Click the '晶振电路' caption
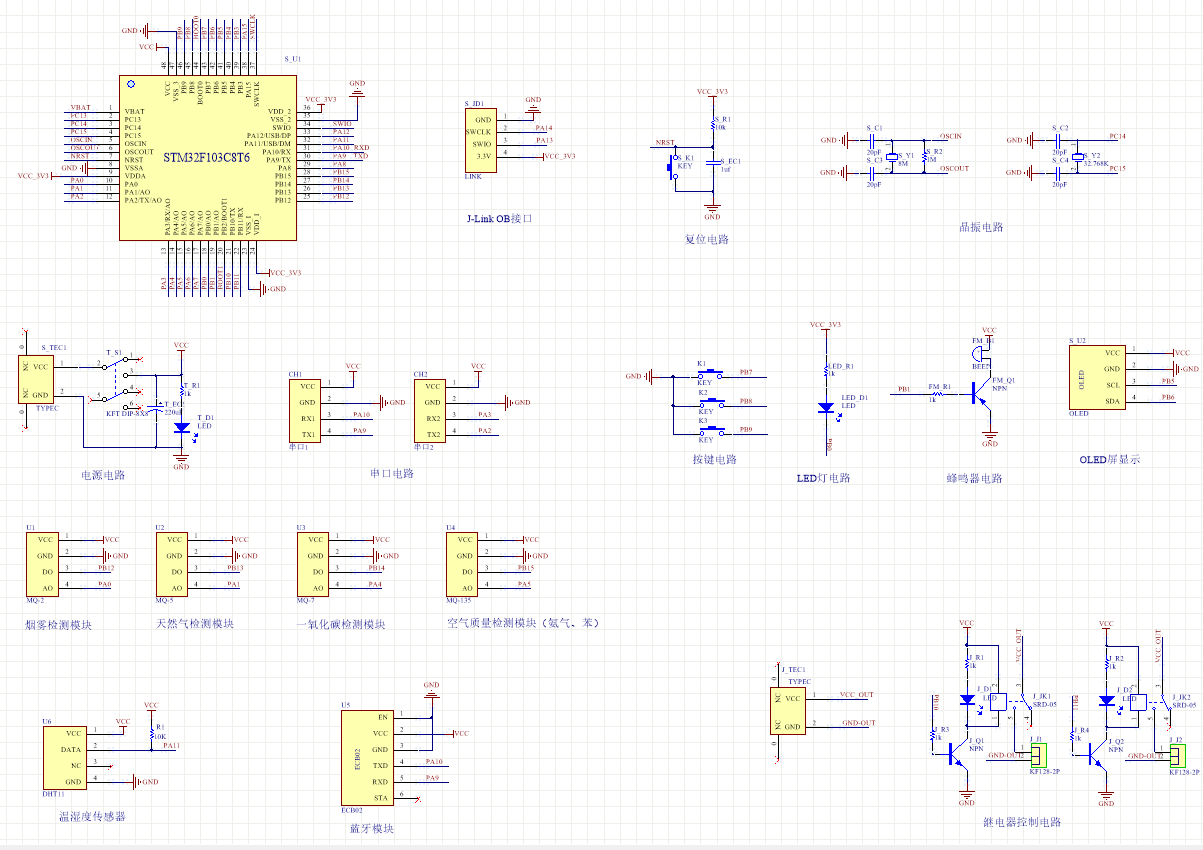Screen dimensions: 1203x850 (980, 227)
